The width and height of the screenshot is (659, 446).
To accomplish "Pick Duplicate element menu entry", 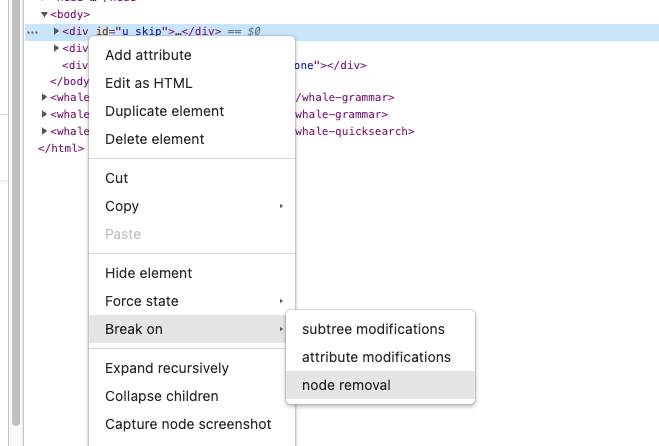I will 164,111.
